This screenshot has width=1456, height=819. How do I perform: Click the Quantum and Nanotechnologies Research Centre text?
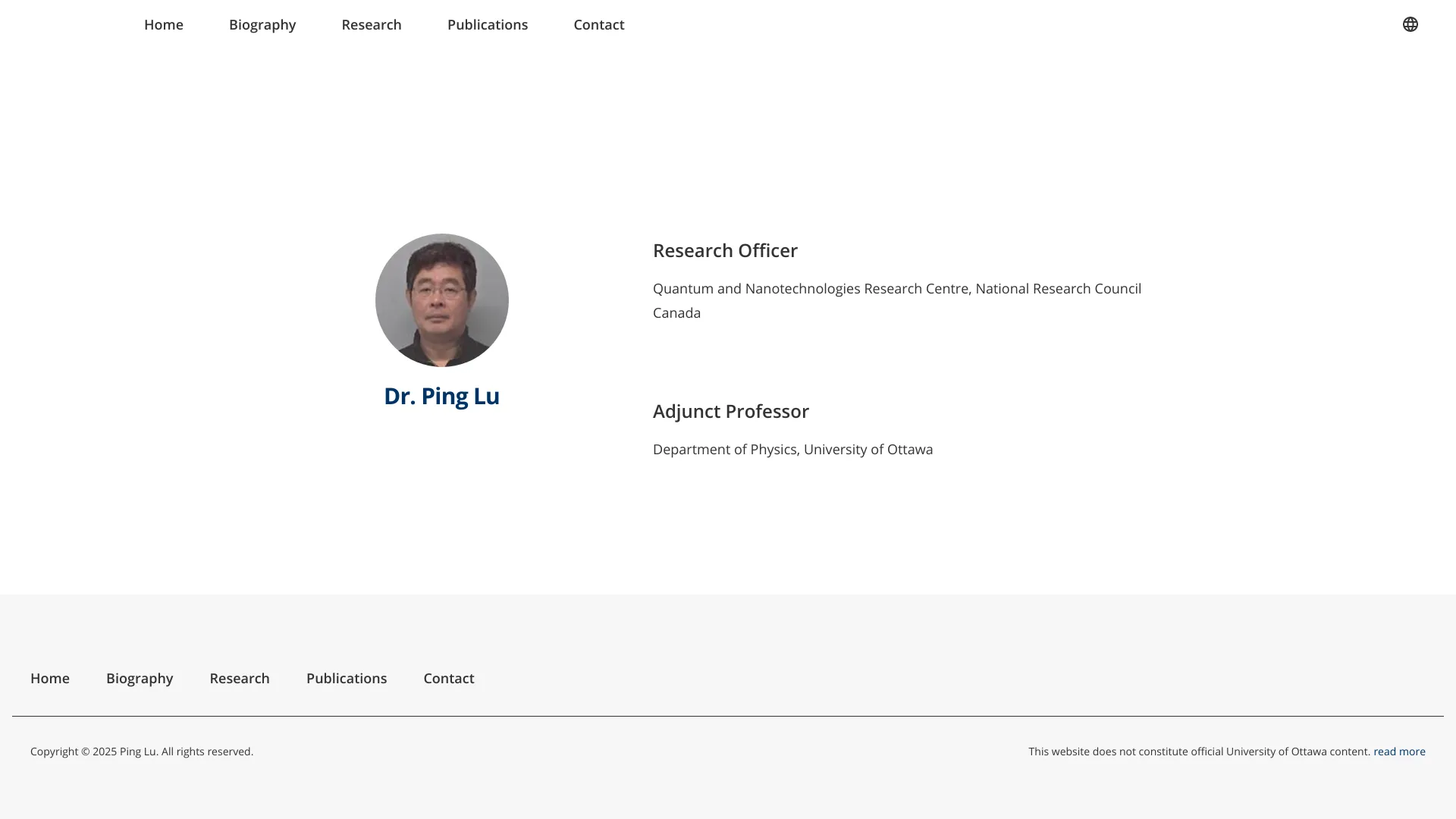[x=896, y=289]
